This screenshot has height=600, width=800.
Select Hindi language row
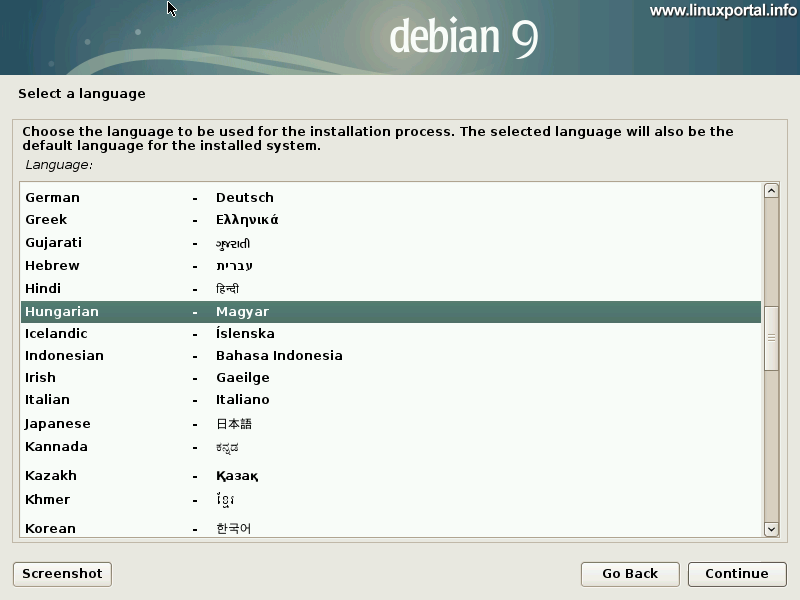click(391, 289)
